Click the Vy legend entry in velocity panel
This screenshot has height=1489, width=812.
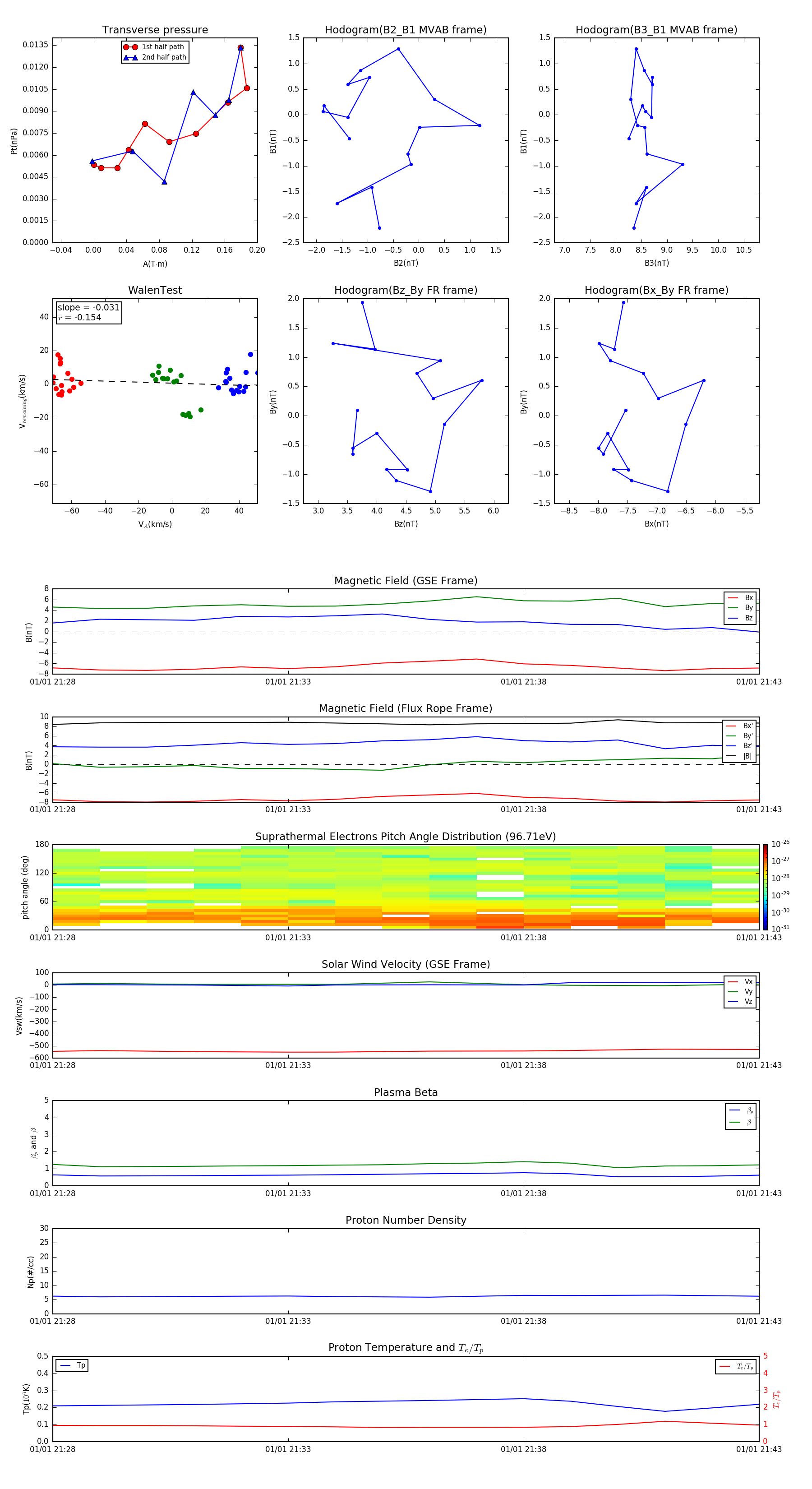coord(740,992)
